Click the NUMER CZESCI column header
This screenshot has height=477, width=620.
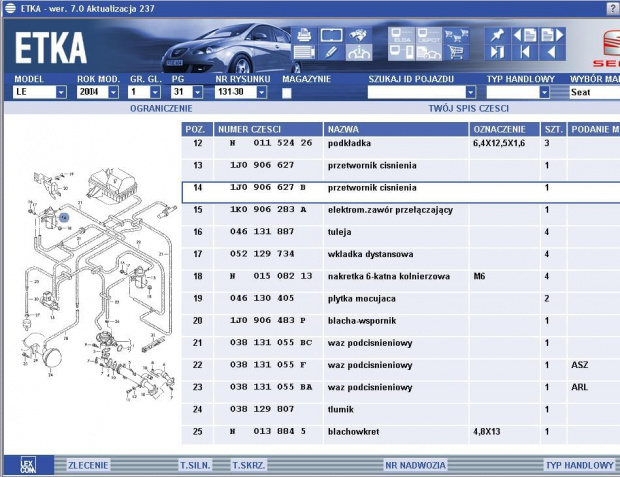click(x=268, y=129)
